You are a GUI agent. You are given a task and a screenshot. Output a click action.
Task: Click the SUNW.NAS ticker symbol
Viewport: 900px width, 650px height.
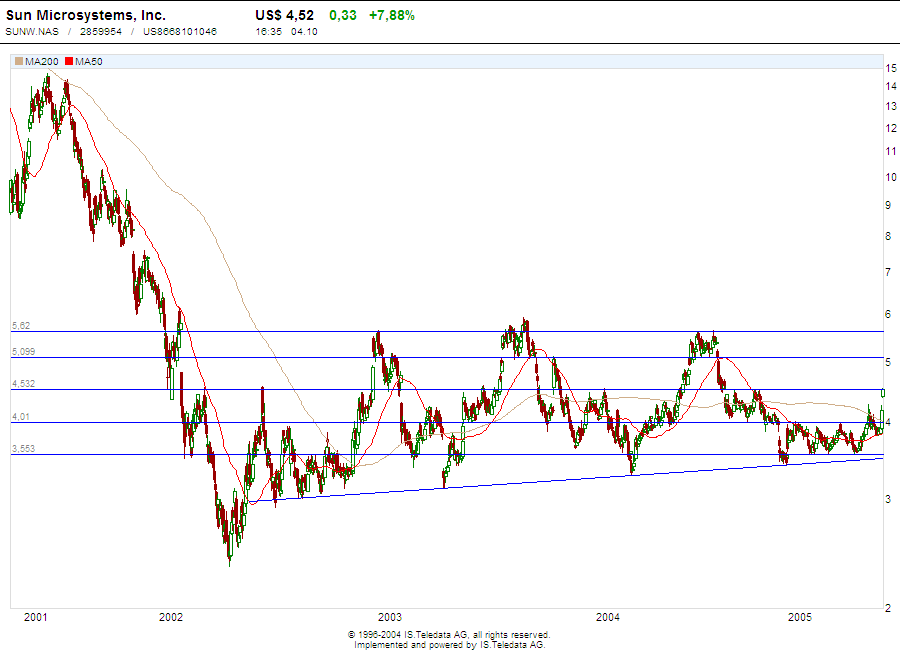32,32
